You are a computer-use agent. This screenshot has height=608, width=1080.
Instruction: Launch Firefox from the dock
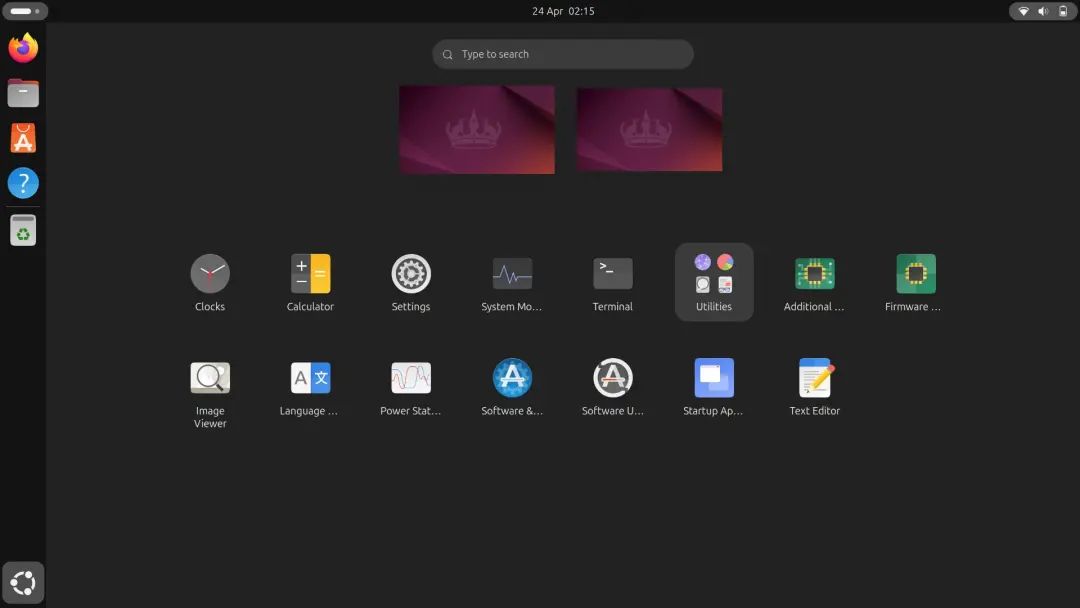tap(23, 46)
